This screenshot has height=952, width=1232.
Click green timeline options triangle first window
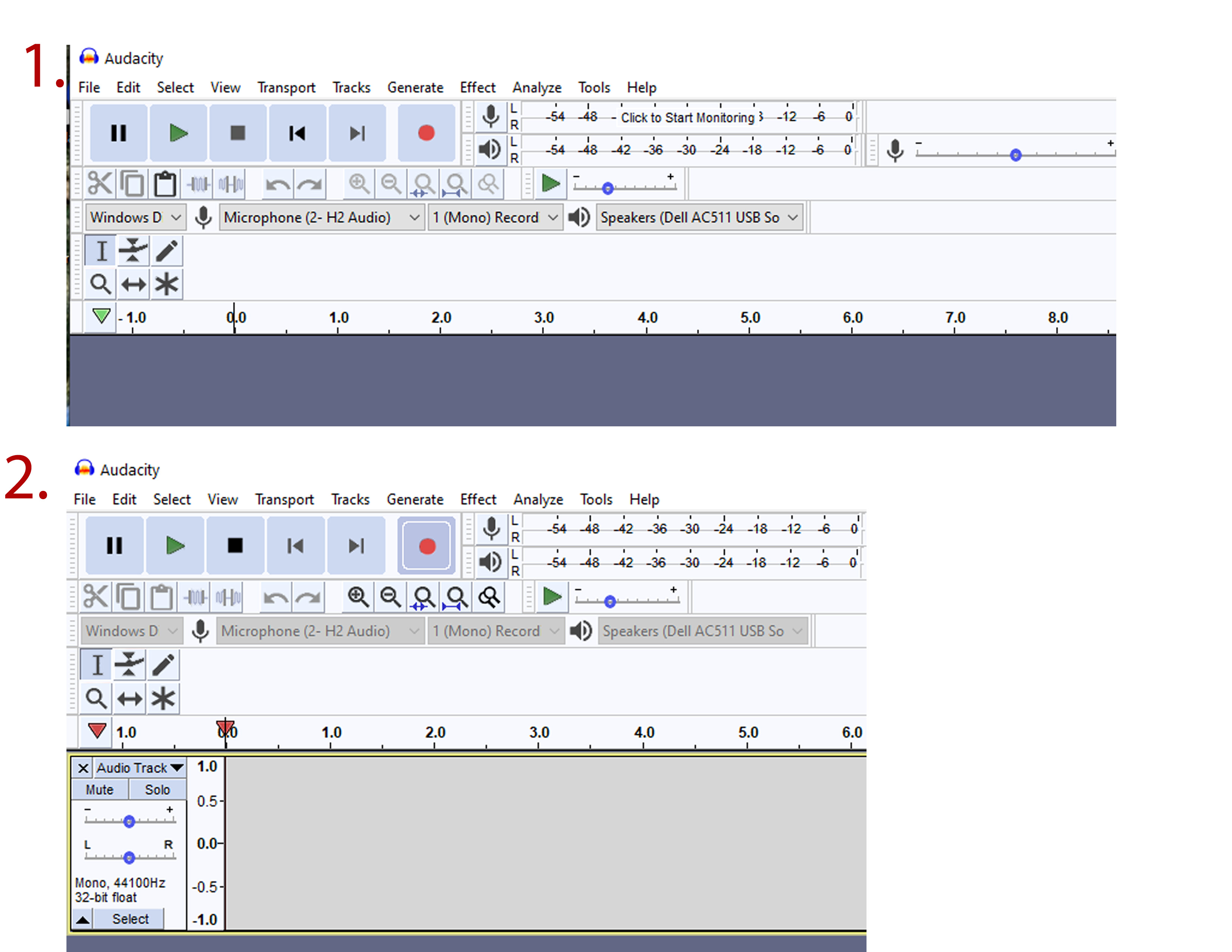pos(102,316)
